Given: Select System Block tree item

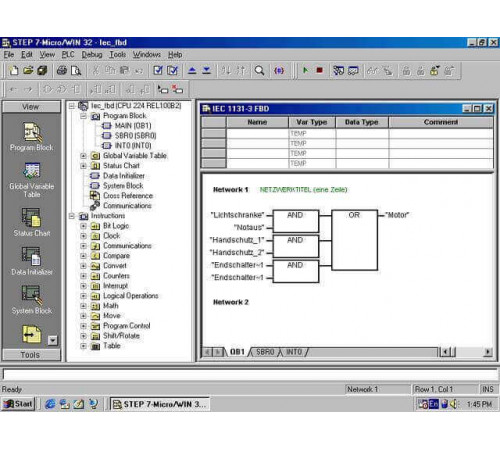Looking at the screenshot, I should [123, 186].
